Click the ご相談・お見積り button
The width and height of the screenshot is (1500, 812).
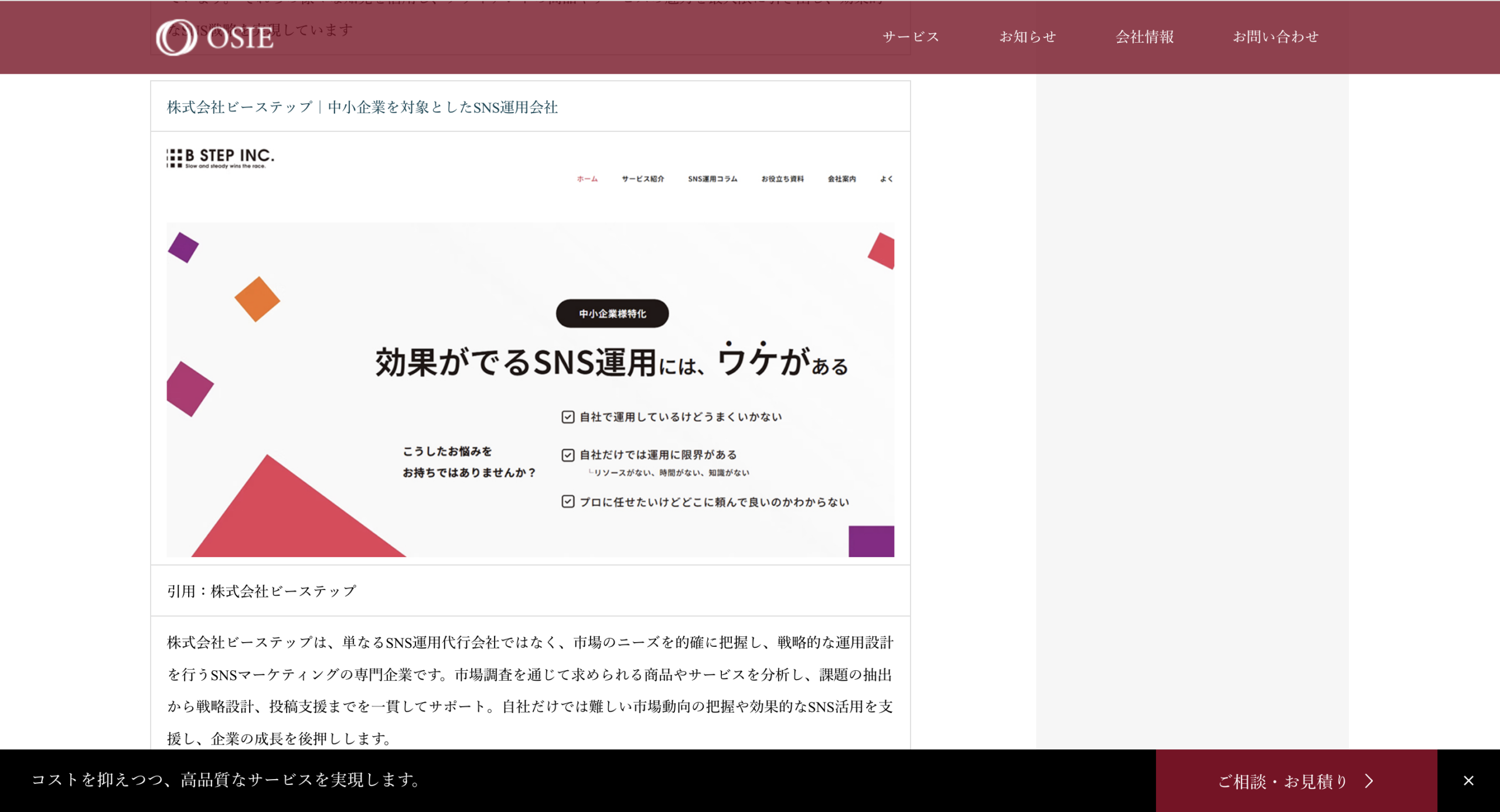coord(1296,780)
